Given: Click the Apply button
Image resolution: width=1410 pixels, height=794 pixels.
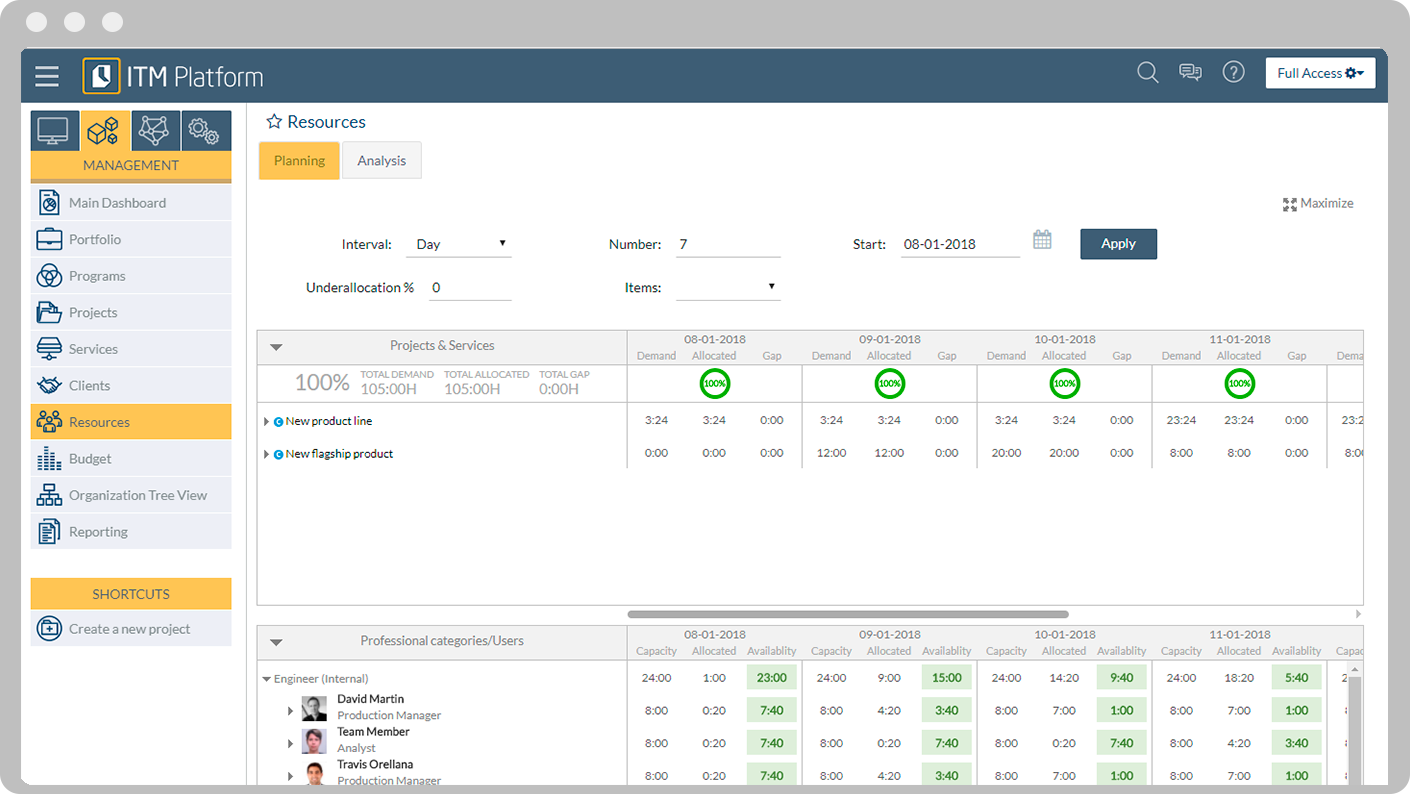Looking at the screenshot, I should [x=1118, y=244].
